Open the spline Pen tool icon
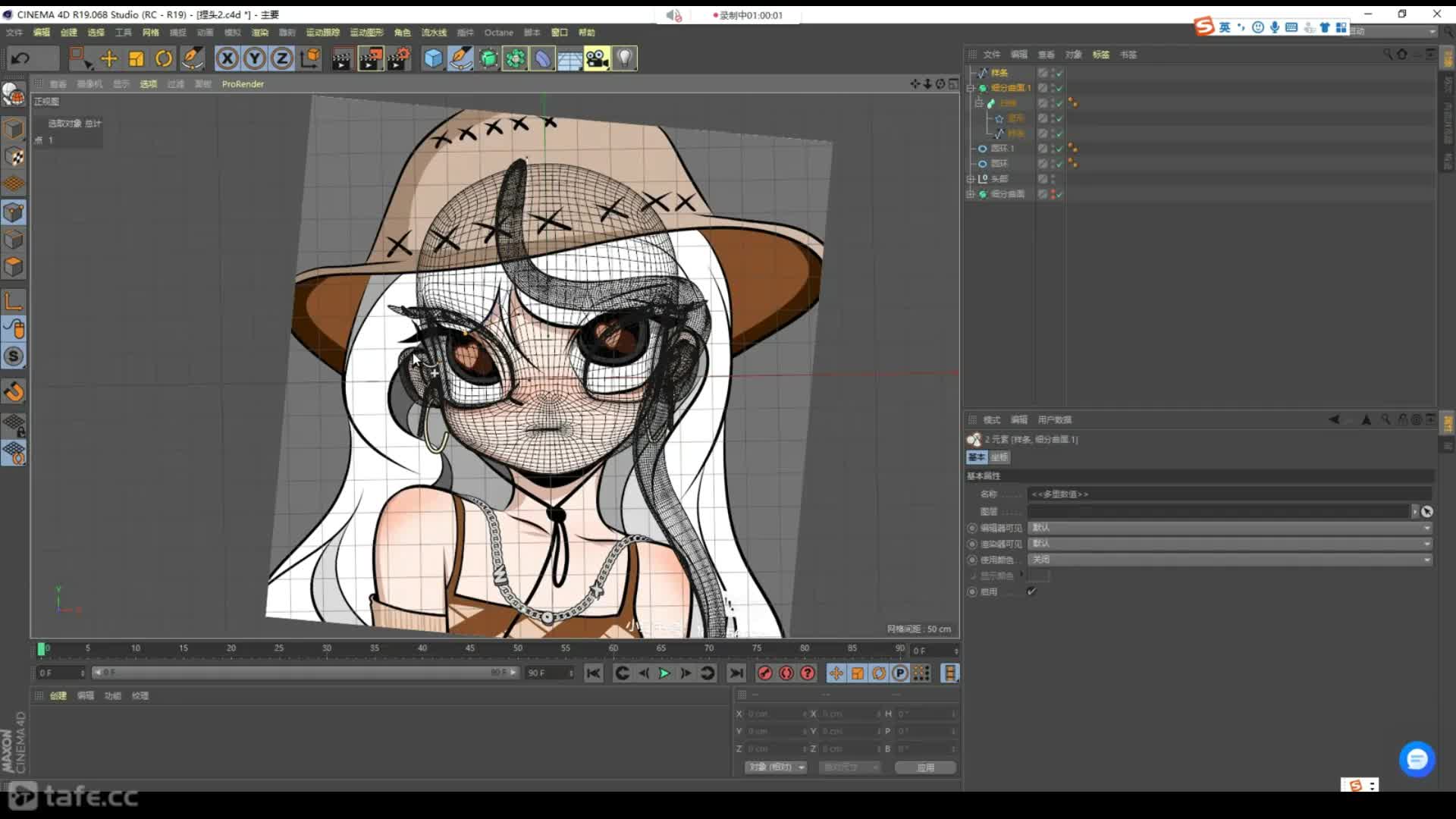This screenshot has width=1456, height=819. [460, 58]
